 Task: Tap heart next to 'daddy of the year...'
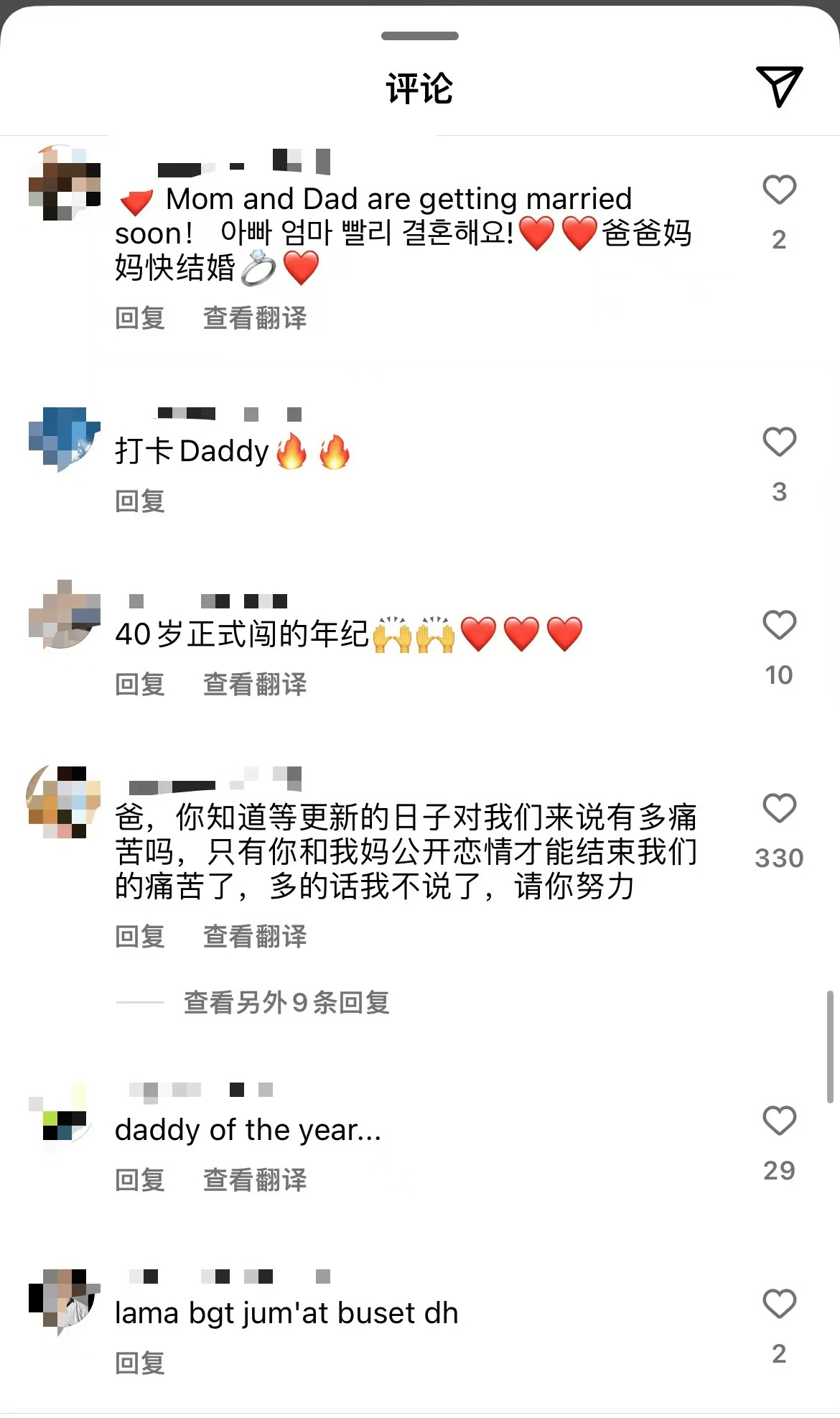779,1121
